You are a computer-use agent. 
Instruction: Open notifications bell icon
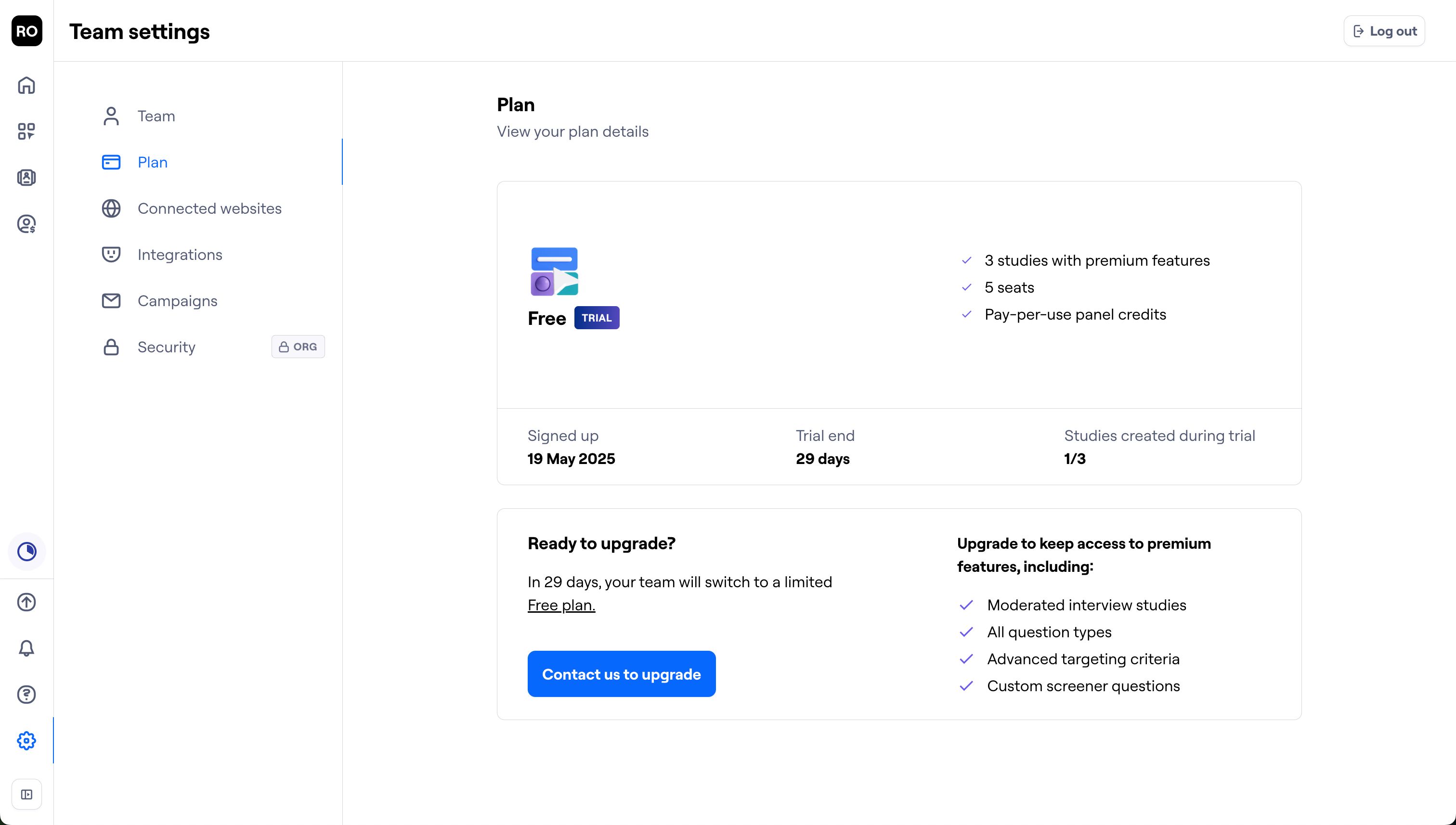pos(26,648)
